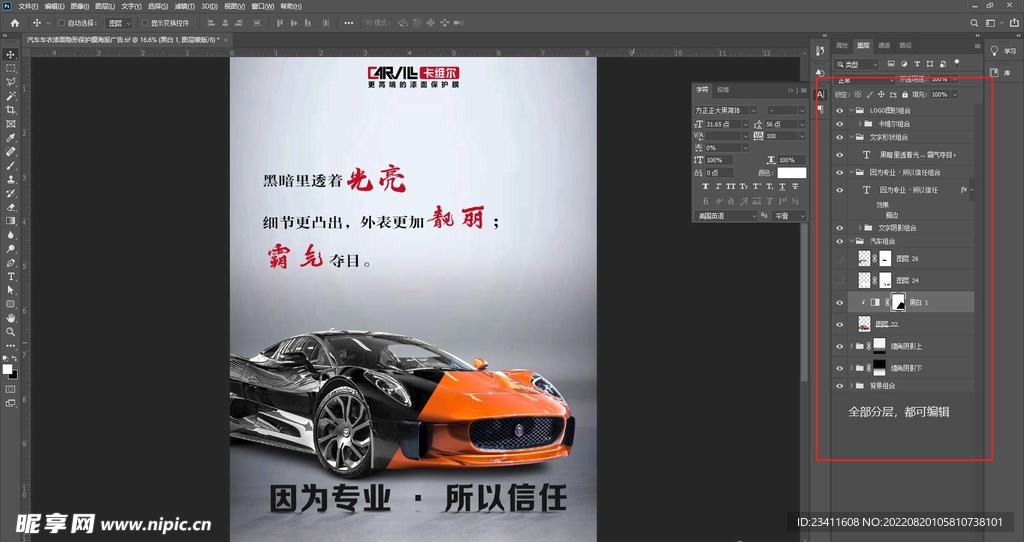Viewport: 1024px width, 542px height.
Task: Click the 黑白 1 layer mask thumbnail
Action: [x=899, y=302]
